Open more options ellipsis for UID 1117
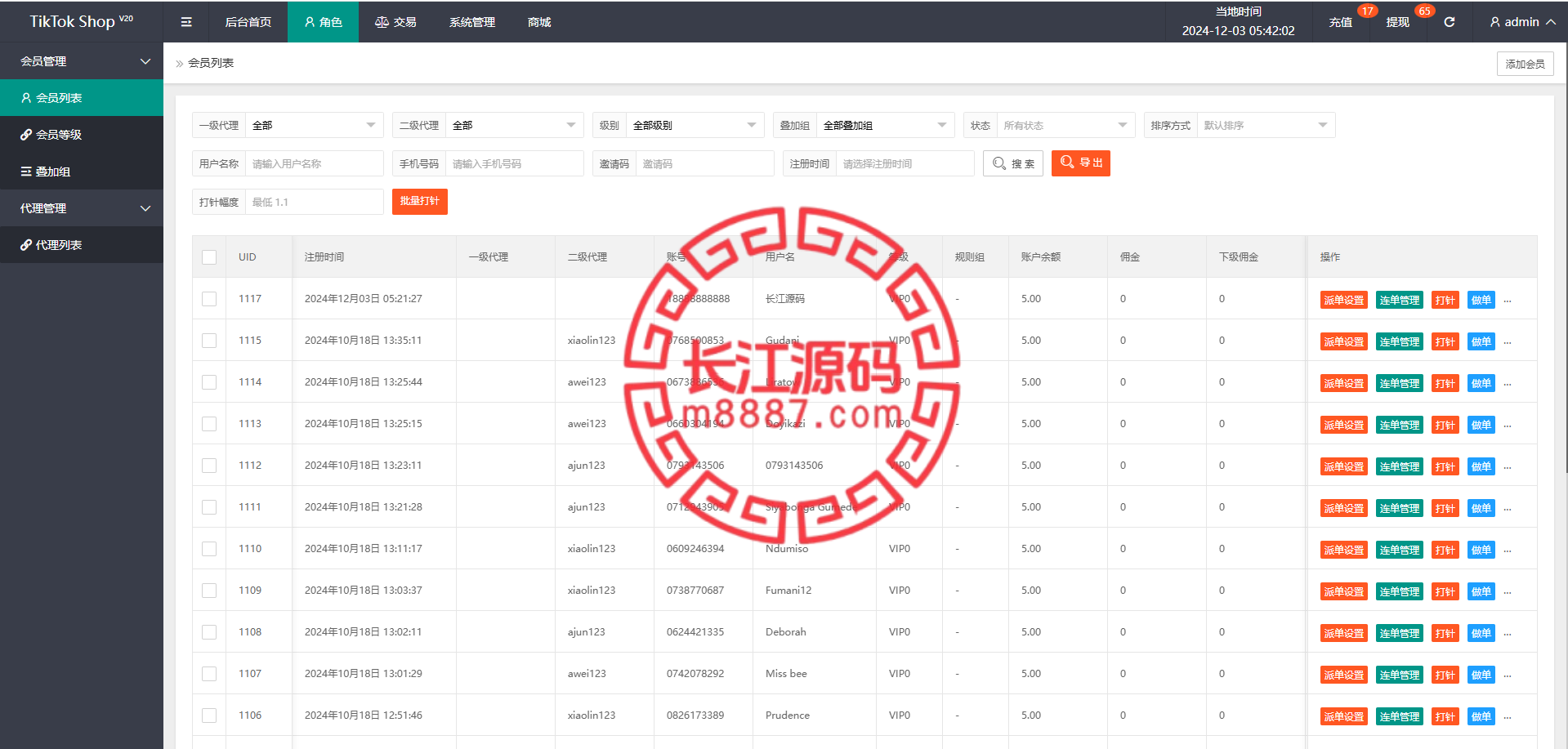The height and width of the screenshot is (749, 1568). [1508, 301]
